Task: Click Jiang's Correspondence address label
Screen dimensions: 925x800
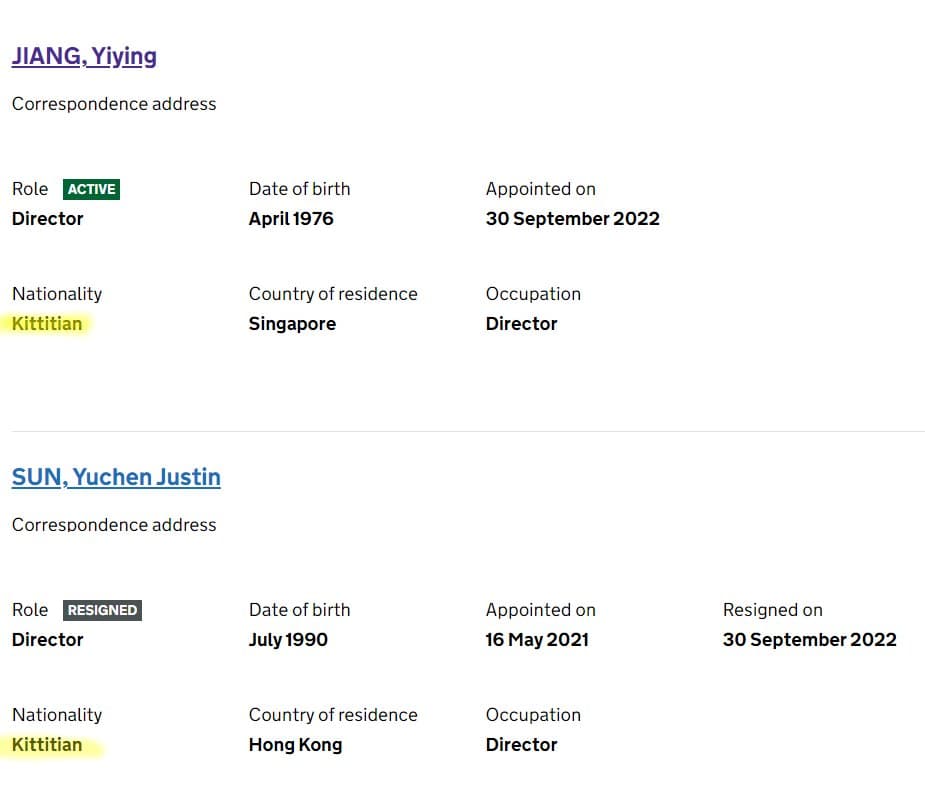Action: point(114,104)
